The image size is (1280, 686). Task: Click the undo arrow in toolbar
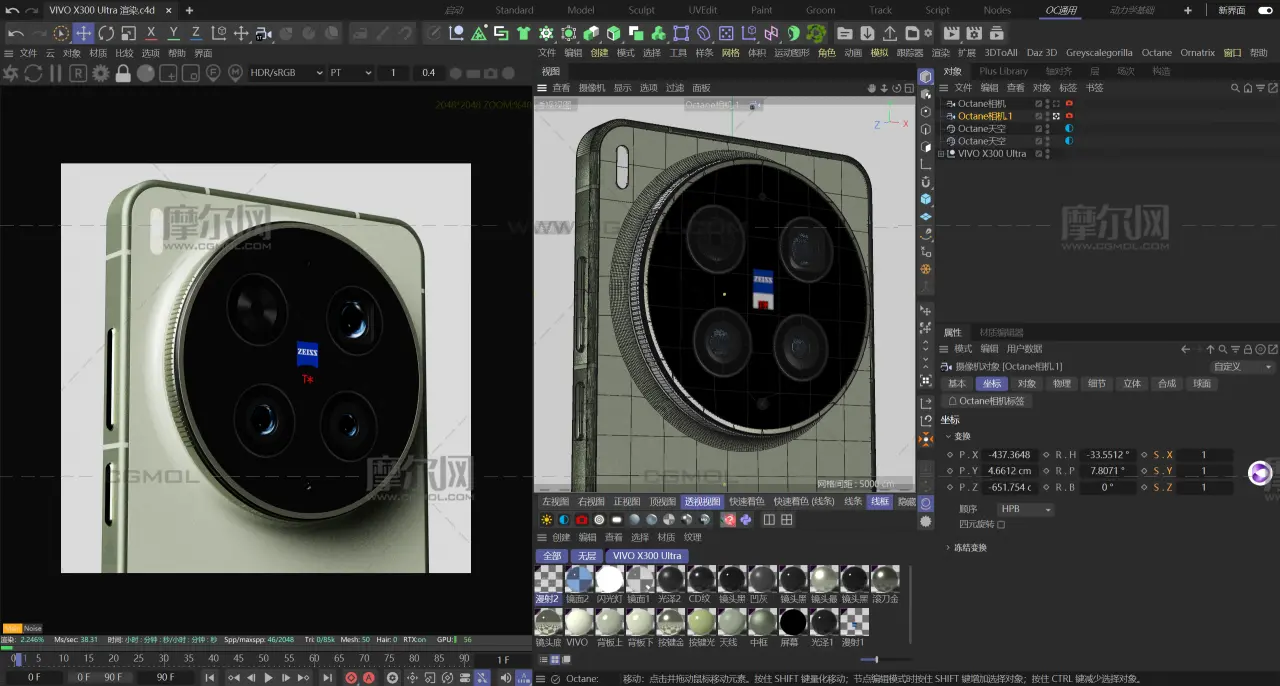17,33
